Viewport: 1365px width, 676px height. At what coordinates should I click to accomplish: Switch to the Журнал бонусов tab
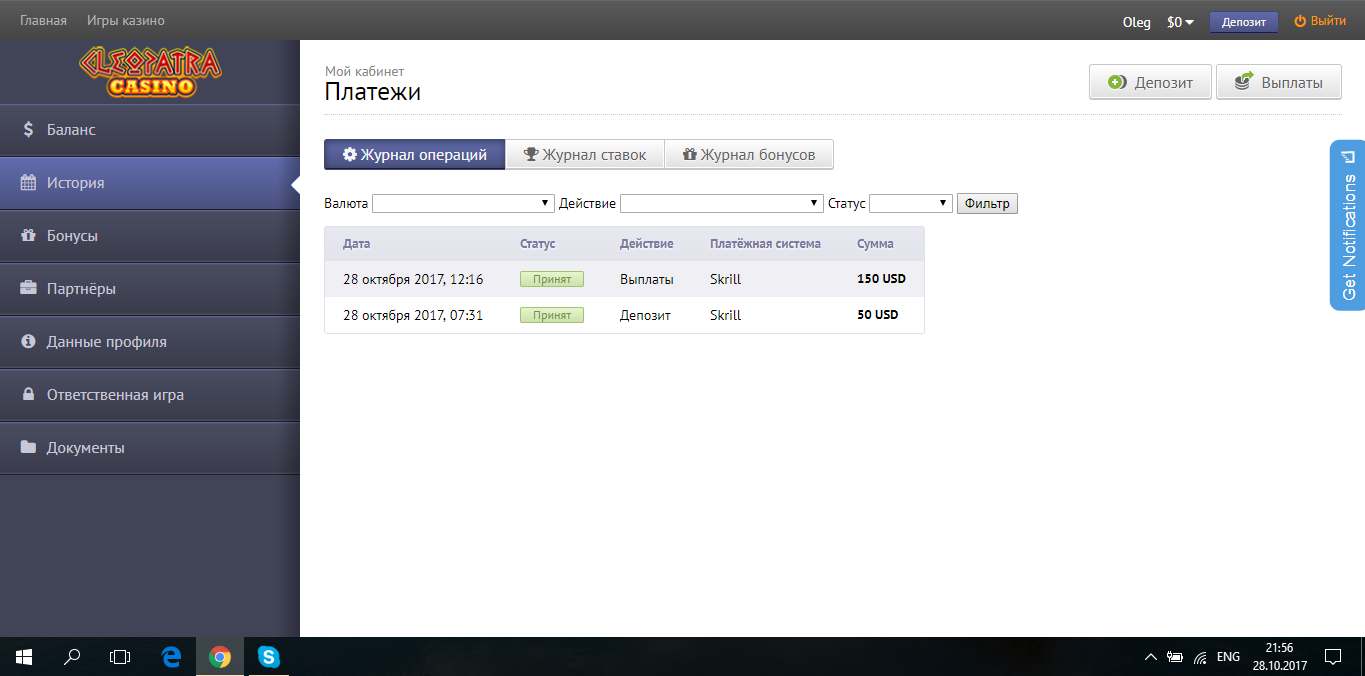tap(749, 155)
